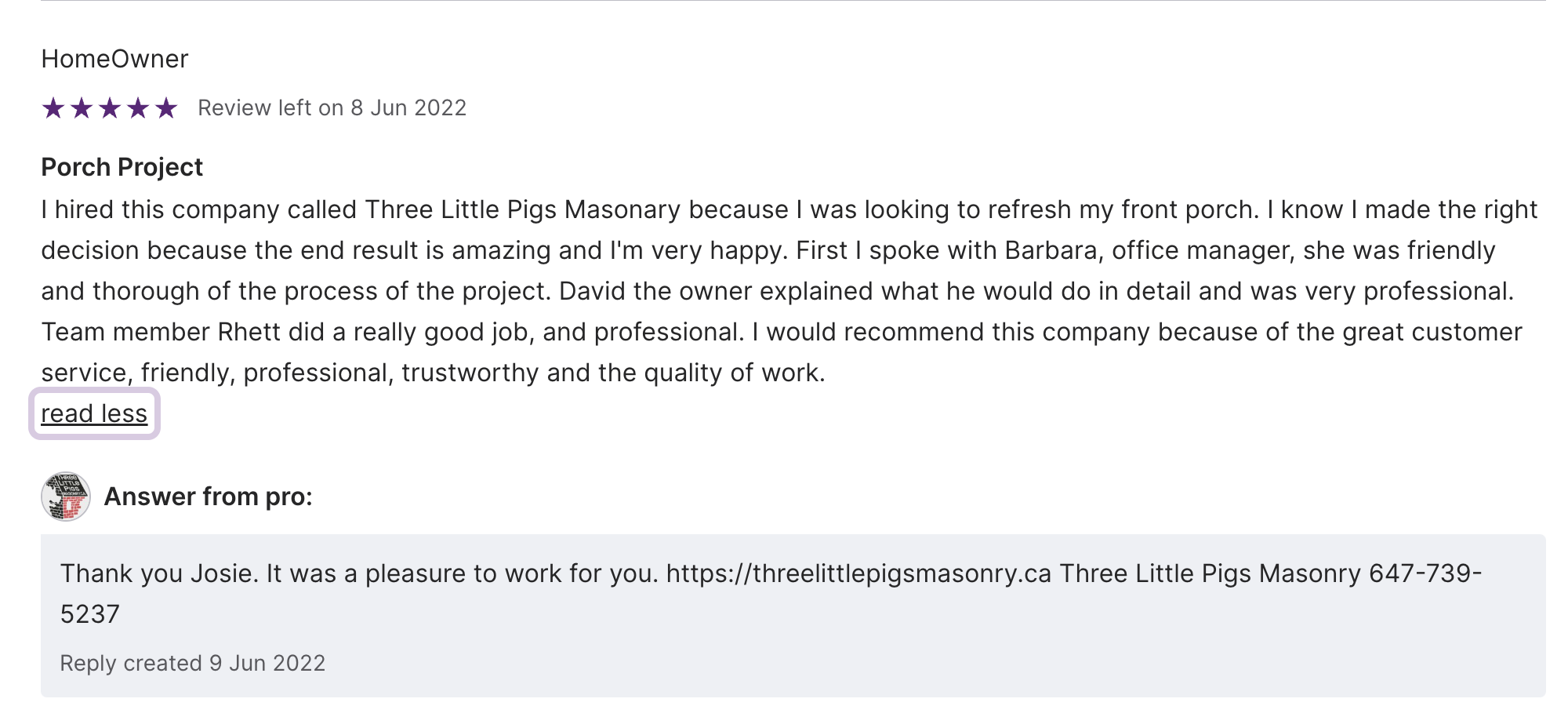Click the 'Review left on 8 Jun 2022' date
Screen dimensions: 1568x706
[332, 108]
